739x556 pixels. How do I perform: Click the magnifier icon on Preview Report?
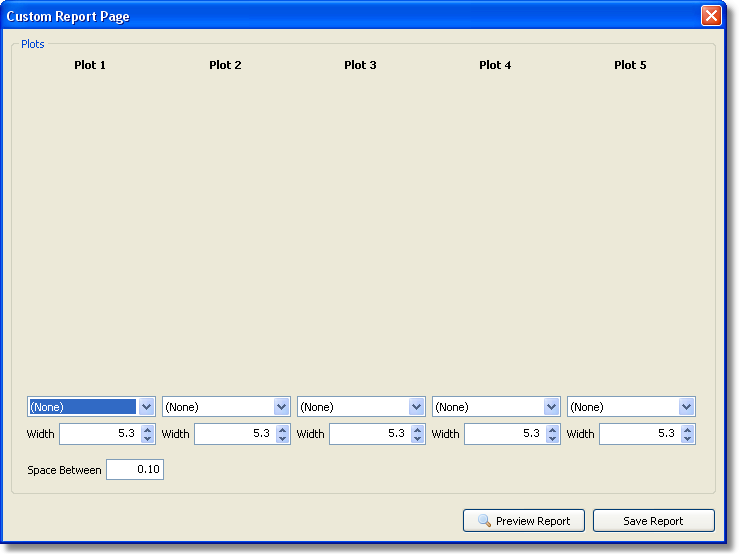tap(484, 521)
